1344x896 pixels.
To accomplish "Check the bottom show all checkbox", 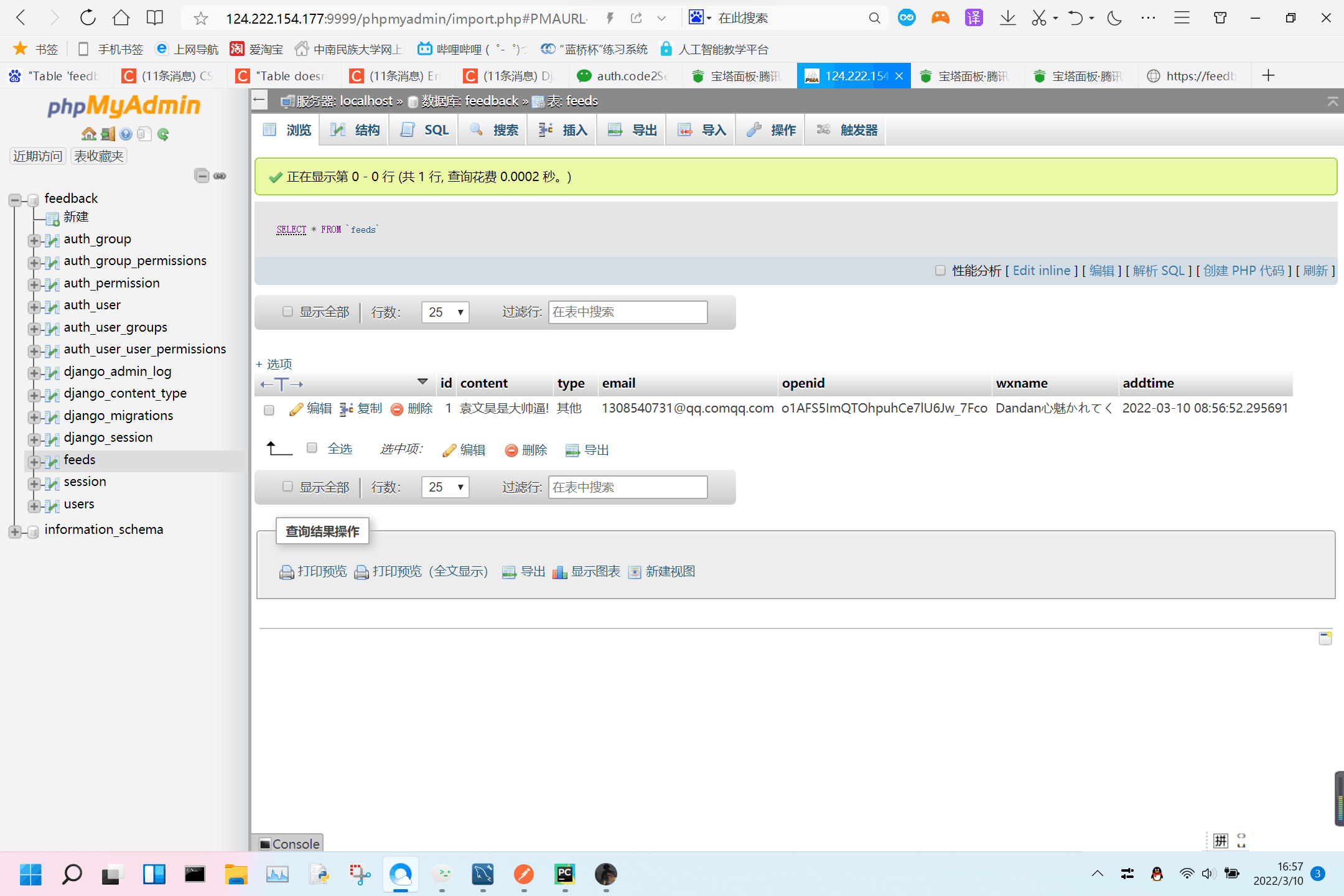I will 287,486.
